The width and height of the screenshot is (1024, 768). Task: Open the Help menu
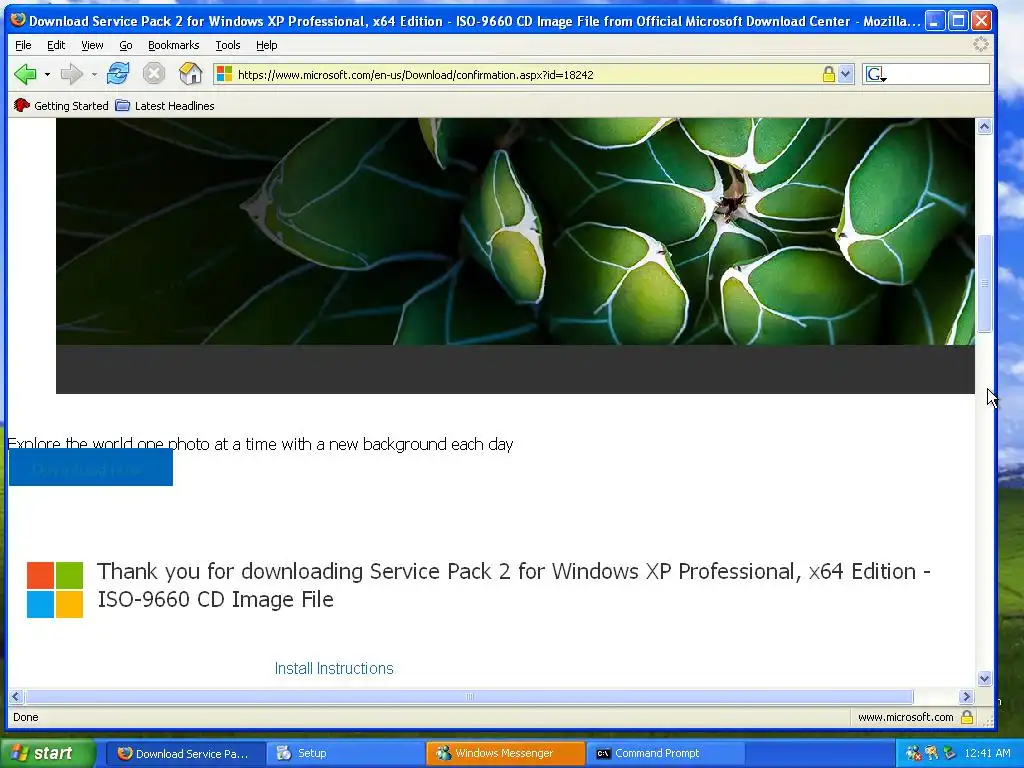pos(266,45)
